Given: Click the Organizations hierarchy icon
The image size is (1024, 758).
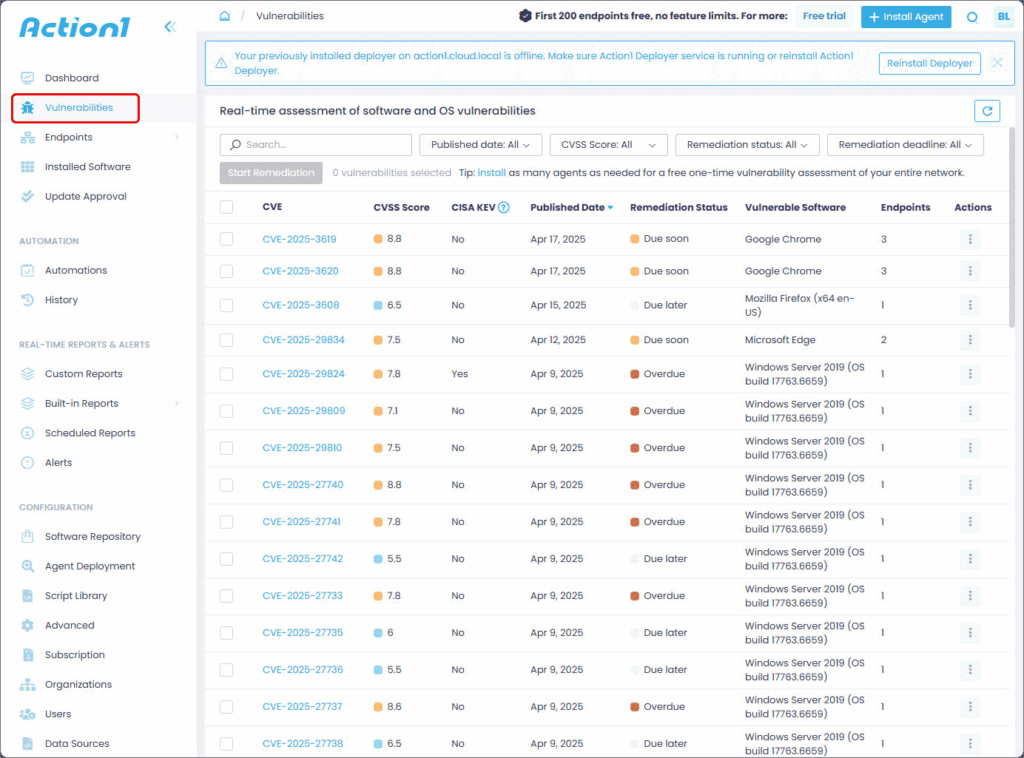Looking at the screenshot, I should tap(27, 684).
